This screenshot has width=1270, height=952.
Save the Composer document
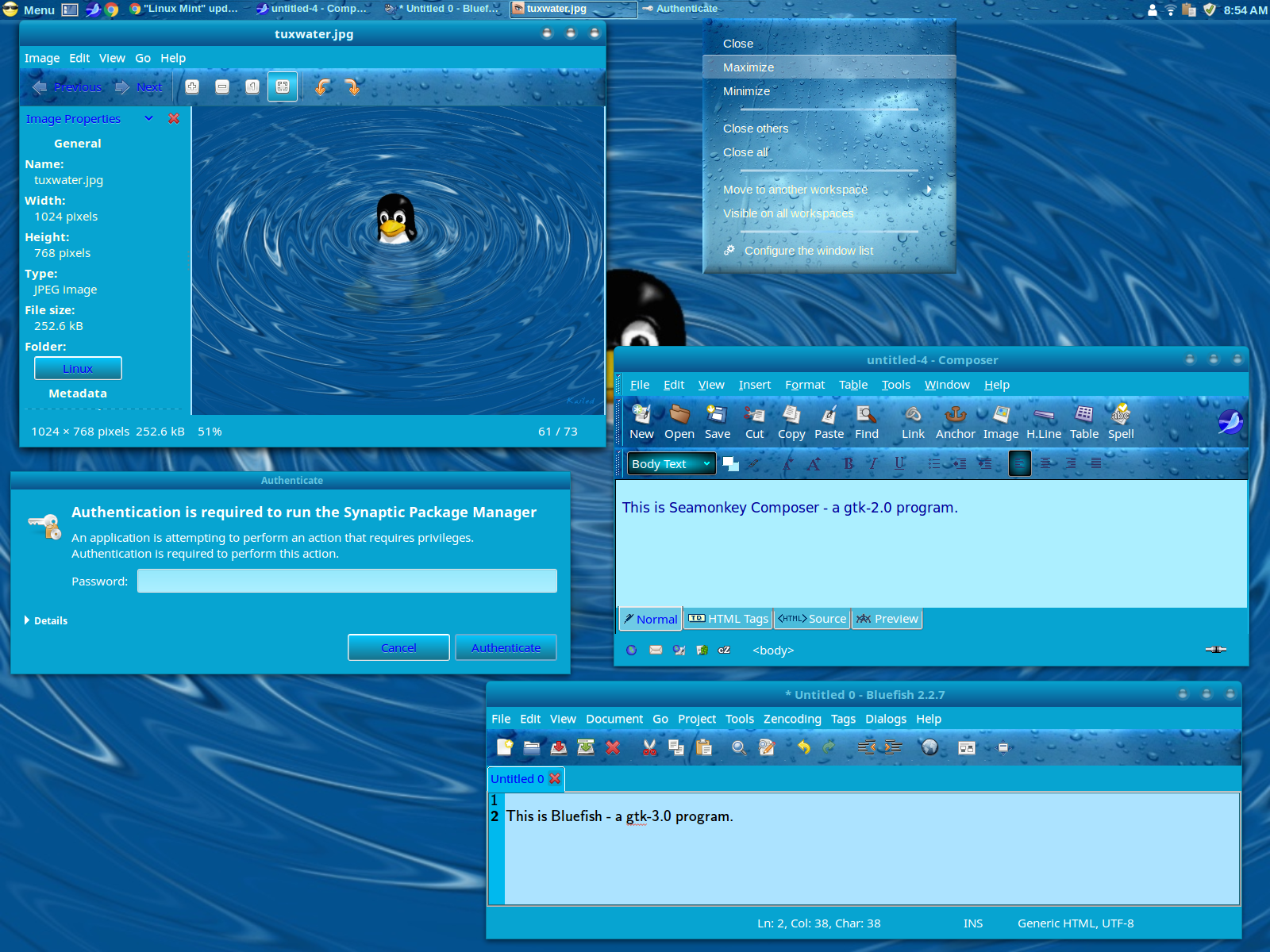pos(717,422)
